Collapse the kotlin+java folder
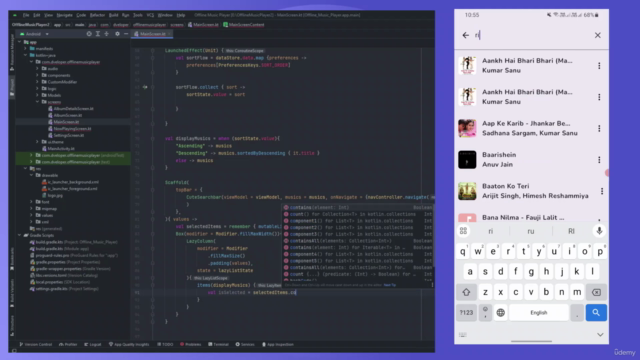The image size is (640, 360). (x=25, y=55)
